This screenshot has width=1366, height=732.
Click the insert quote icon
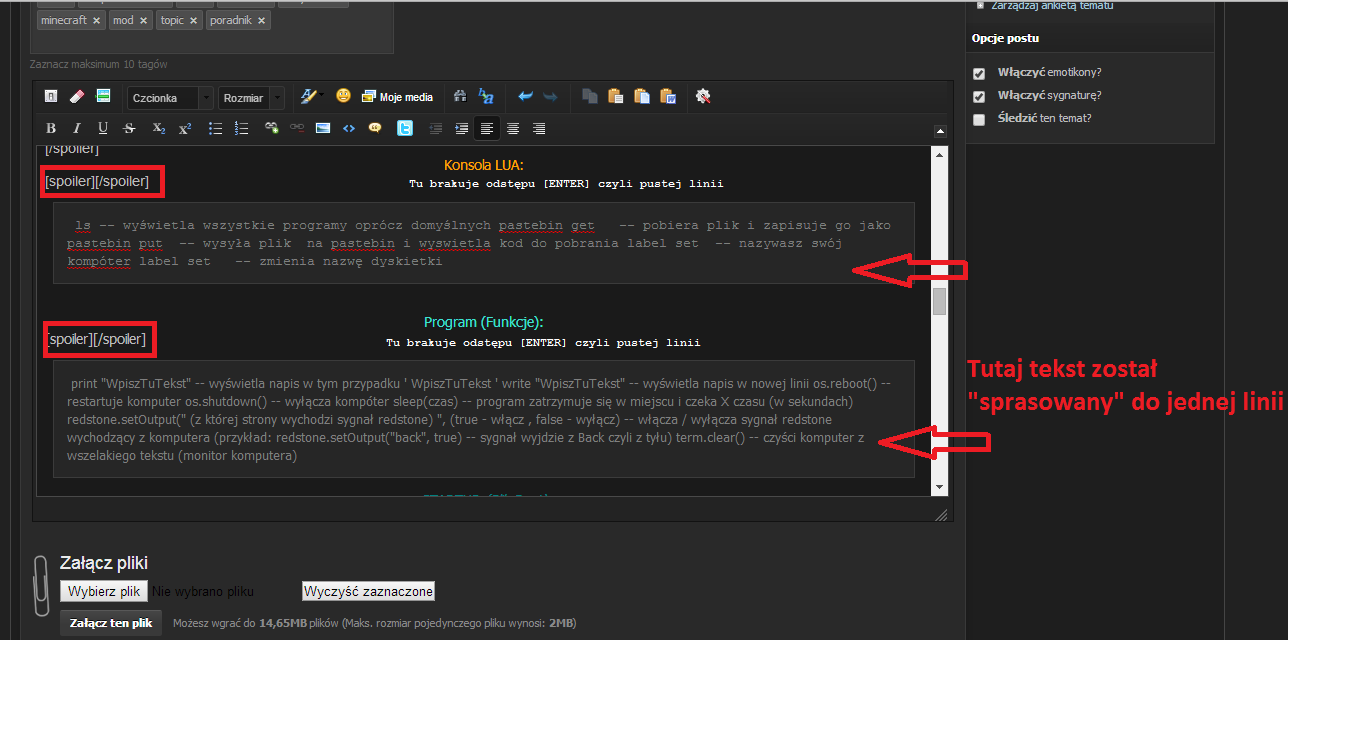pyautogui.click(x=375, y=128)
